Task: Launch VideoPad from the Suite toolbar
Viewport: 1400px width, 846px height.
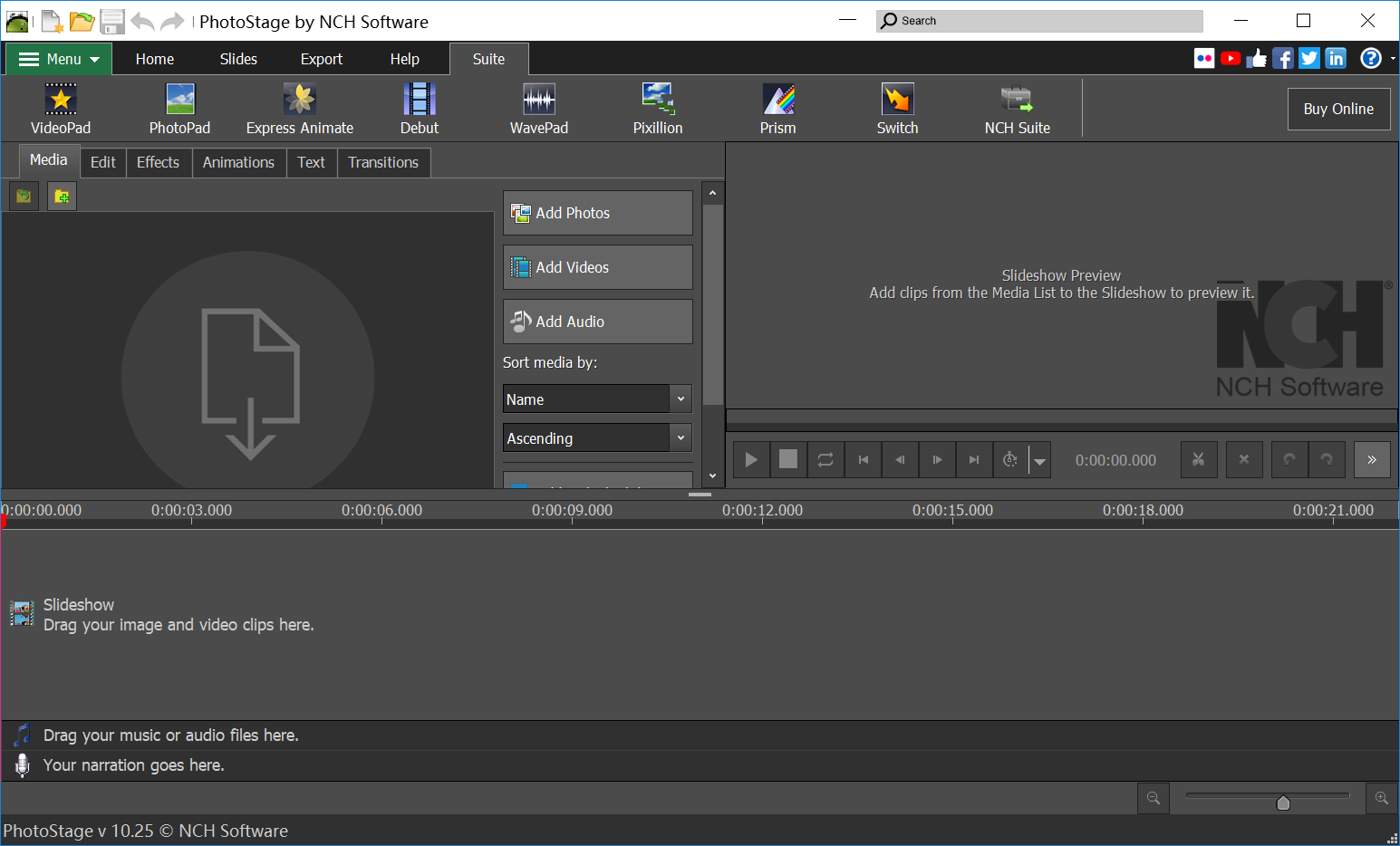Action: [x=61, y=109]
